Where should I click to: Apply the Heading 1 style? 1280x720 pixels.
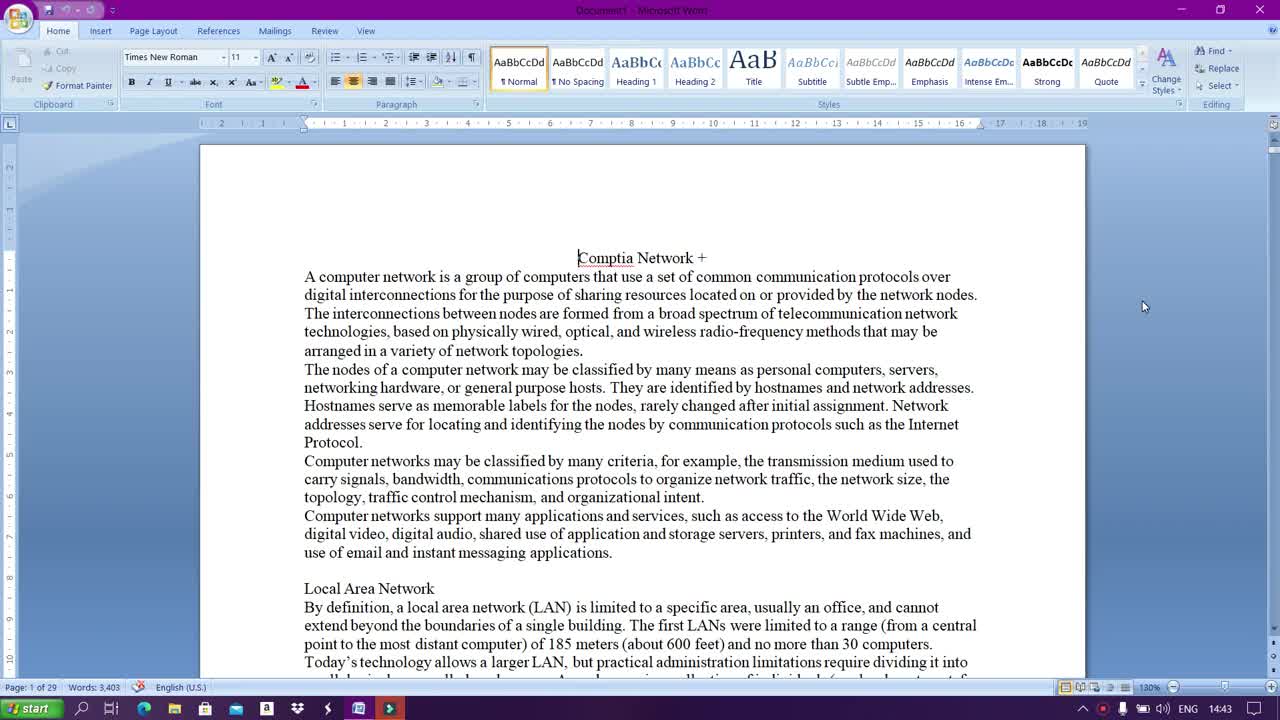click(x=636, y=68)
